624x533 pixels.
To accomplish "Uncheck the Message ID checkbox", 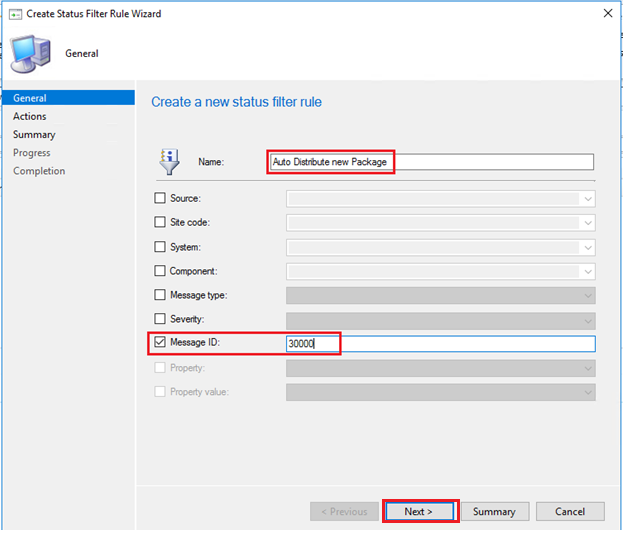I will pyautogui.click(x=160, y=343).
